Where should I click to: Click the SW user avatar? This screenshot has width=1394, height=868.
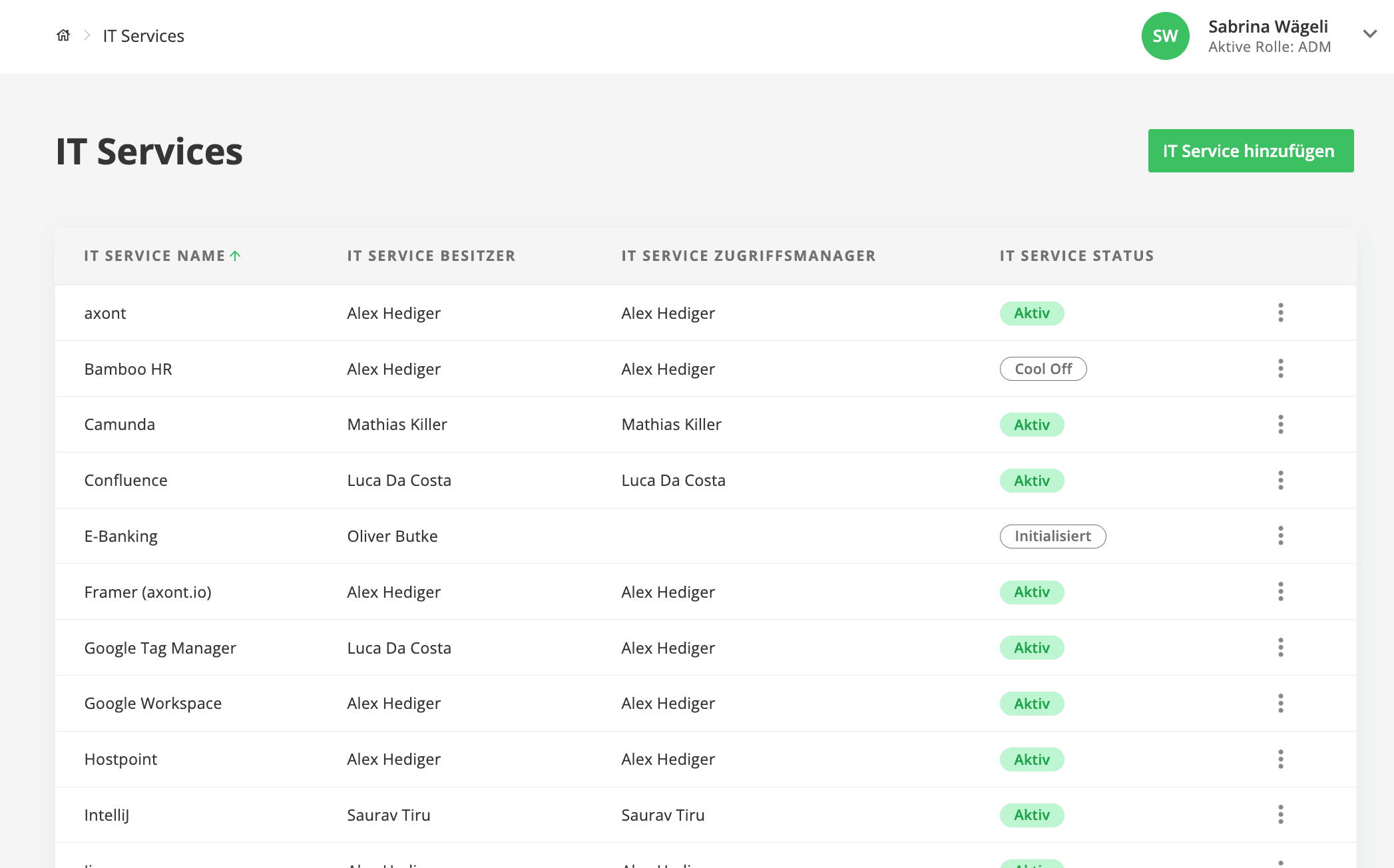click(1165, 36)
